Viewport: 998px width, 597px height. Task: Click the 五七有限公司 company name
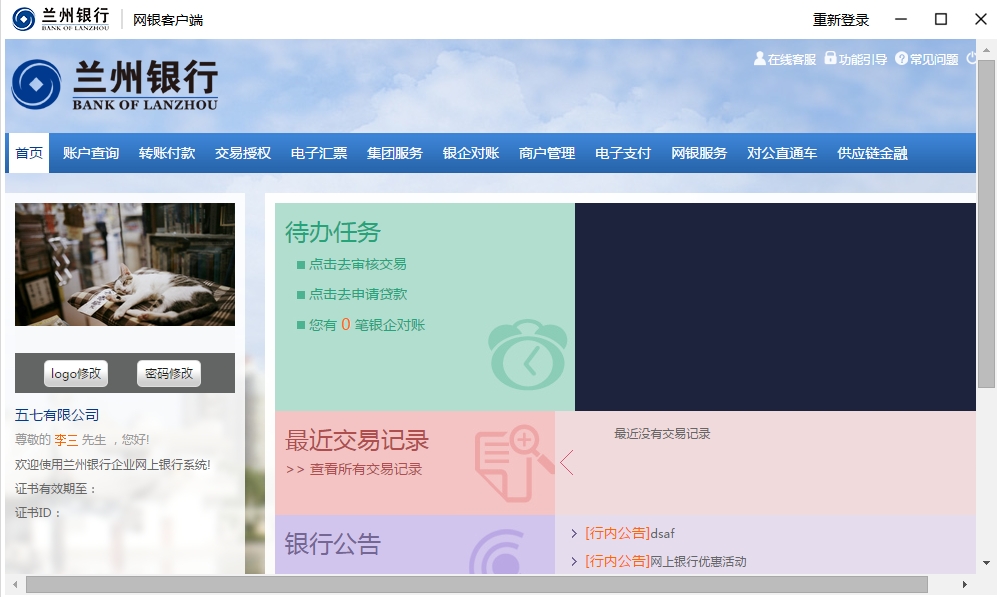tap(57, 416)
